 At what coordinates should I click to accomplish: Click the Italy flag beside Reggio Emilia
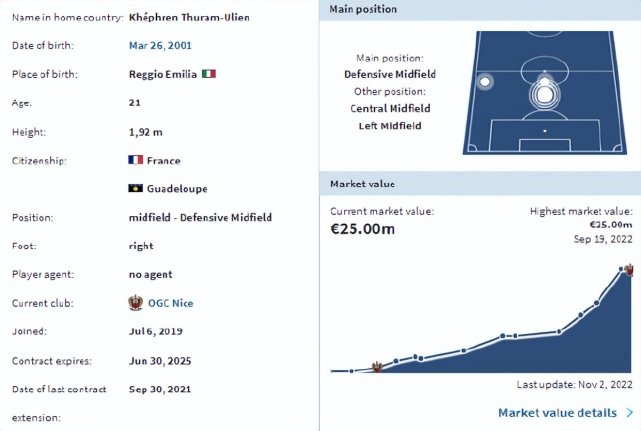[x=208, y=74]
